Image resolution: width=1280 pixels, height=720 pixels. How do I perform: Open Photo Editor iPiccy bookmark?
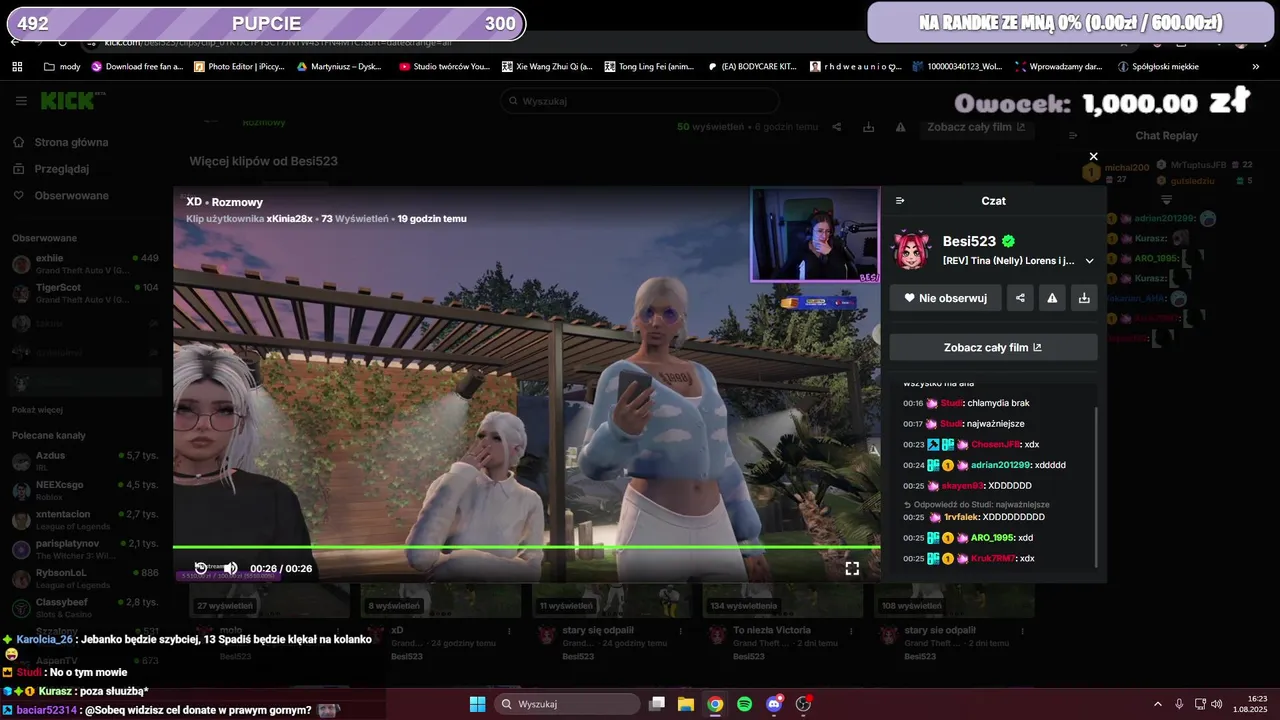pos(239,66)
